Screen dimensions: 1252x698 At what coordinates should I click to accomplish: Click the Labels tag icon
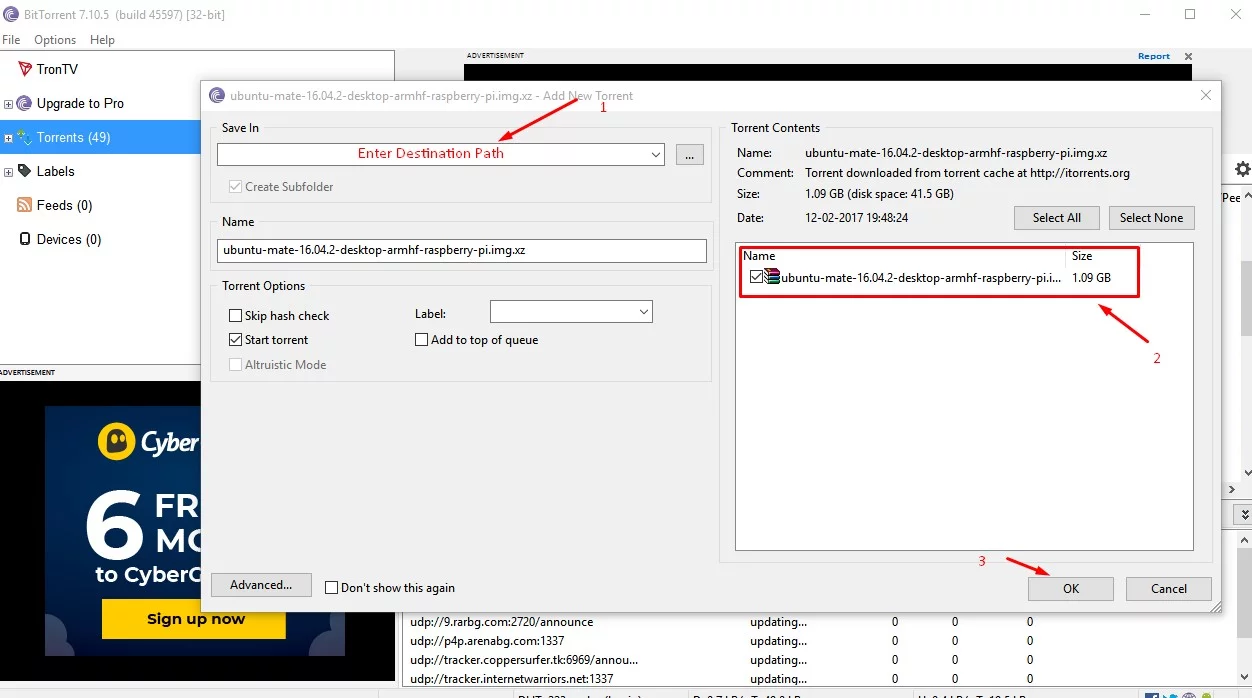coord(25,171)
